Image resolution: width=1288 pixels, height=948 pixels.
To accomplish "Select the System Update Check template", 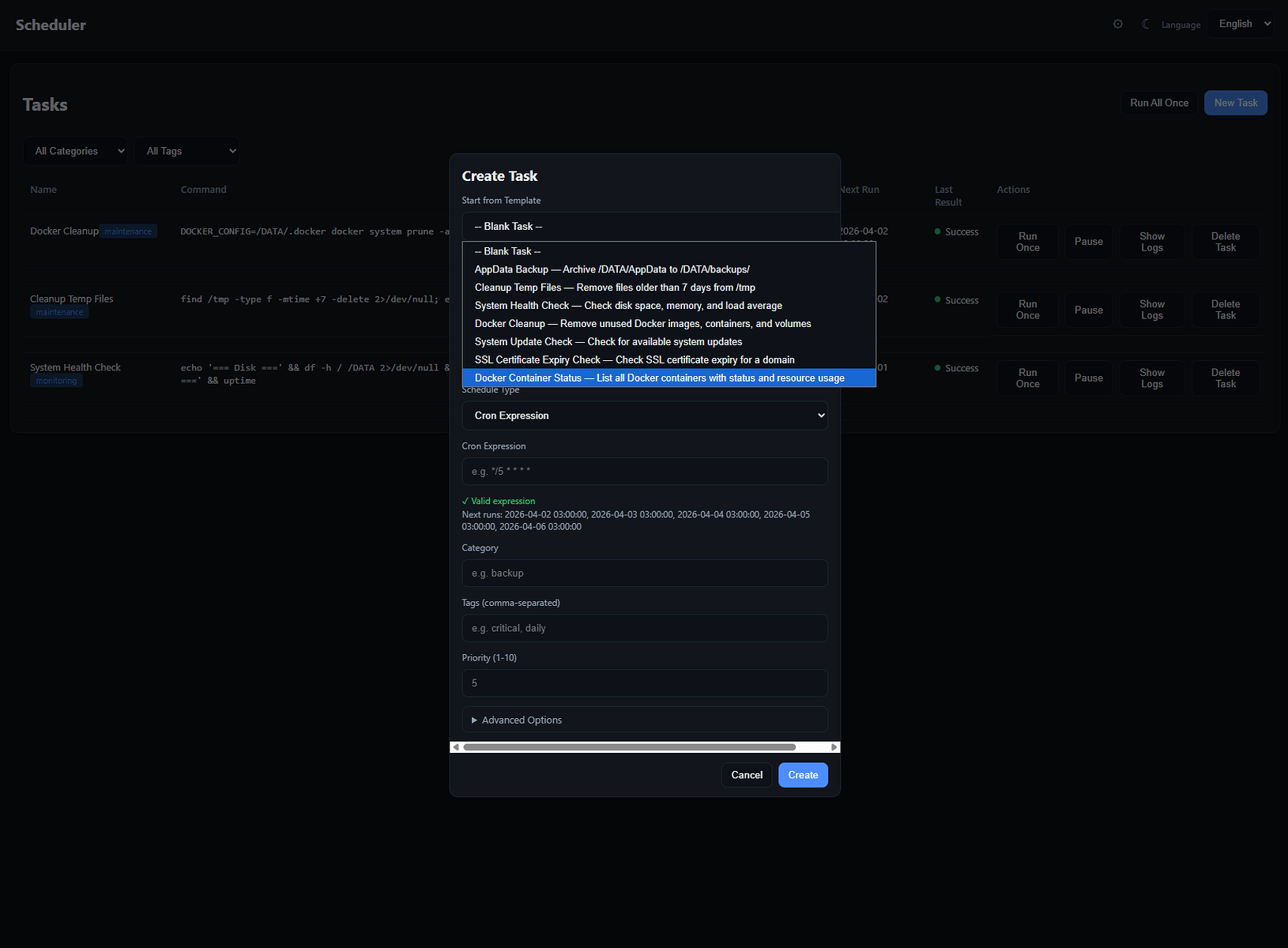I will pos(608,342).
